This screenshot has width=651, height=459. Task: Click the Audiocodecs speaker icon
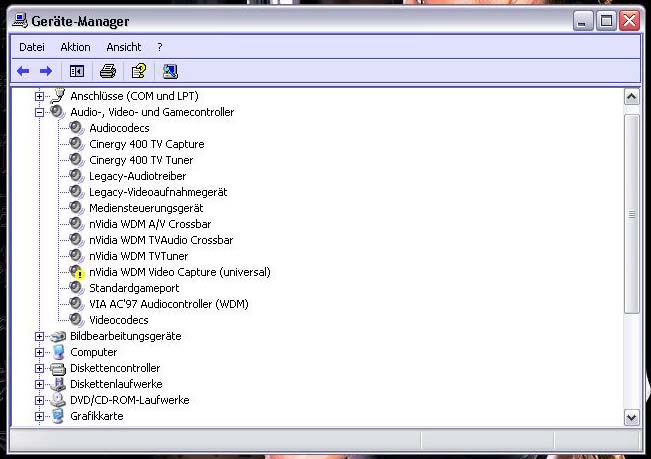click(x=76, y=128)
